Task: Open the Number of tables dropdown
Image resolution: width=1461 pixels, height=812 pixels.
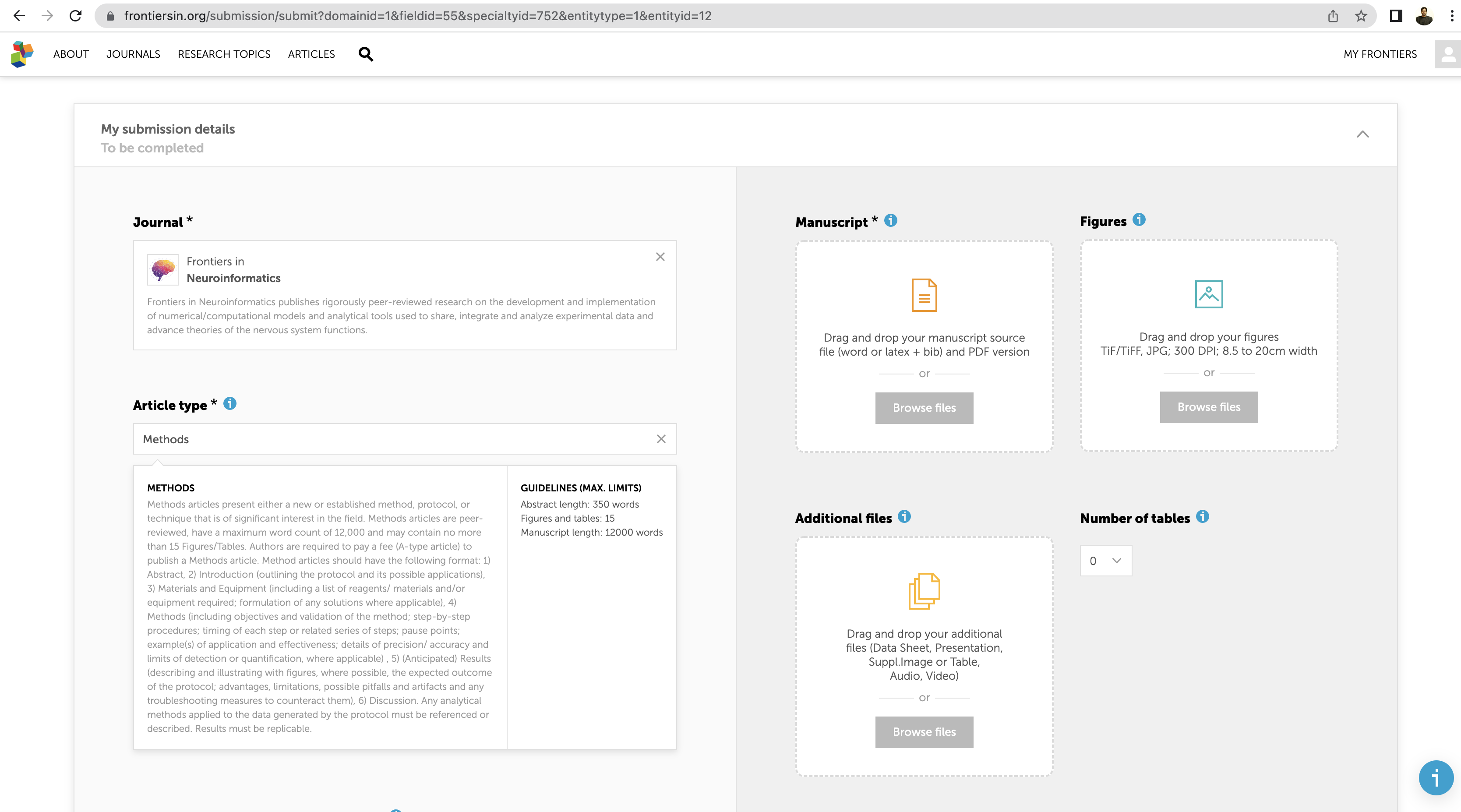Action: coord(1105,561)
